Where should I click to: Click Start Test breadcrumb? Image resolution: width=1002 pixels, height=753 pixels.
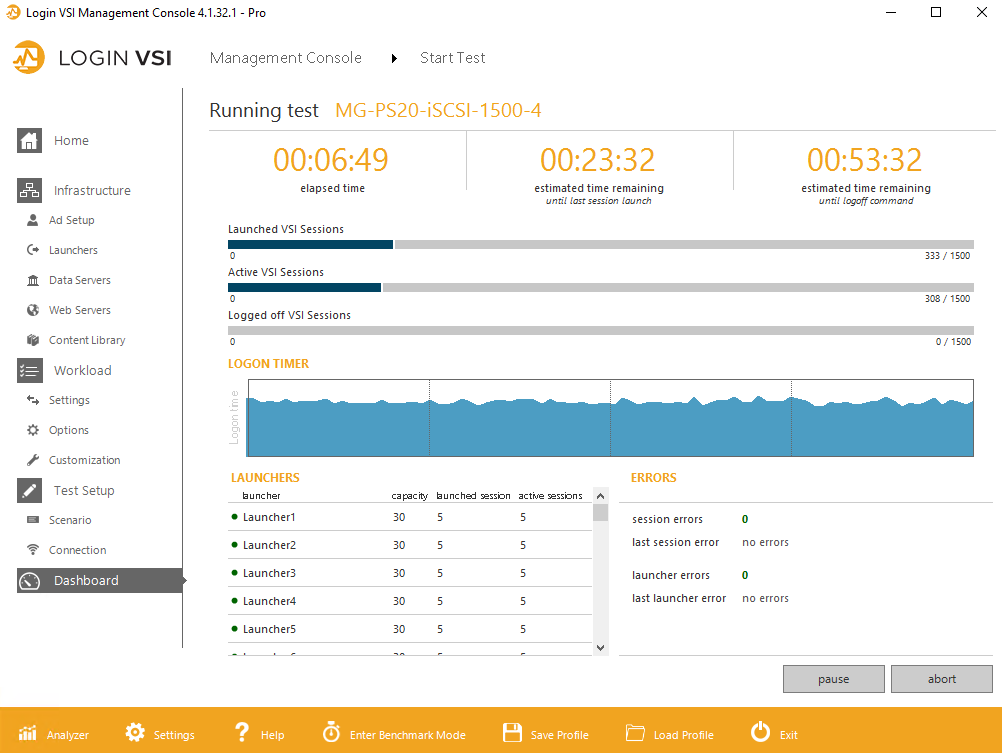(452, 58)
